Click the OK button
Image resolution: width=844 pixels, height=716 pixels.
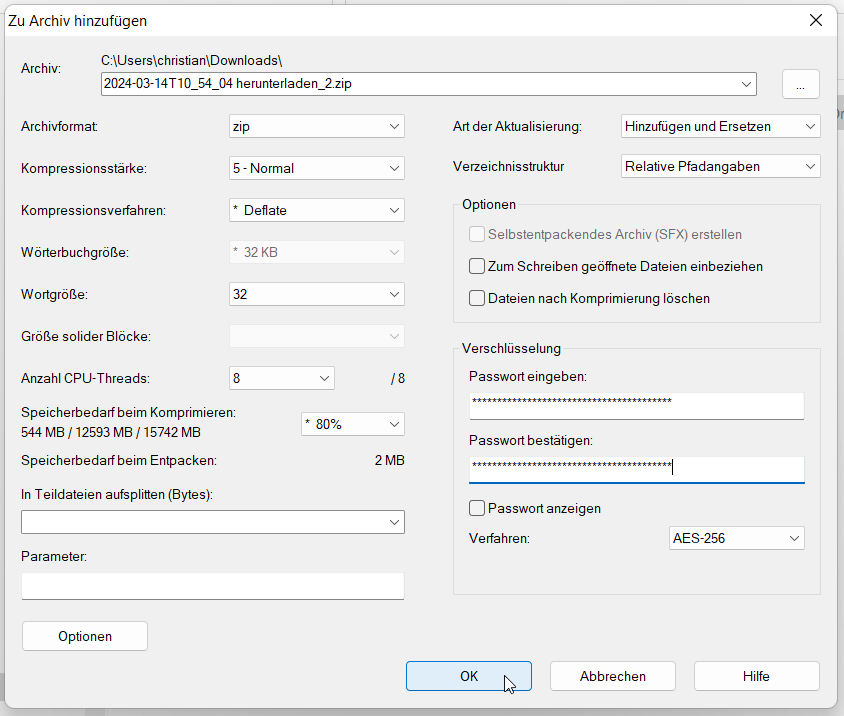(468, 676)
